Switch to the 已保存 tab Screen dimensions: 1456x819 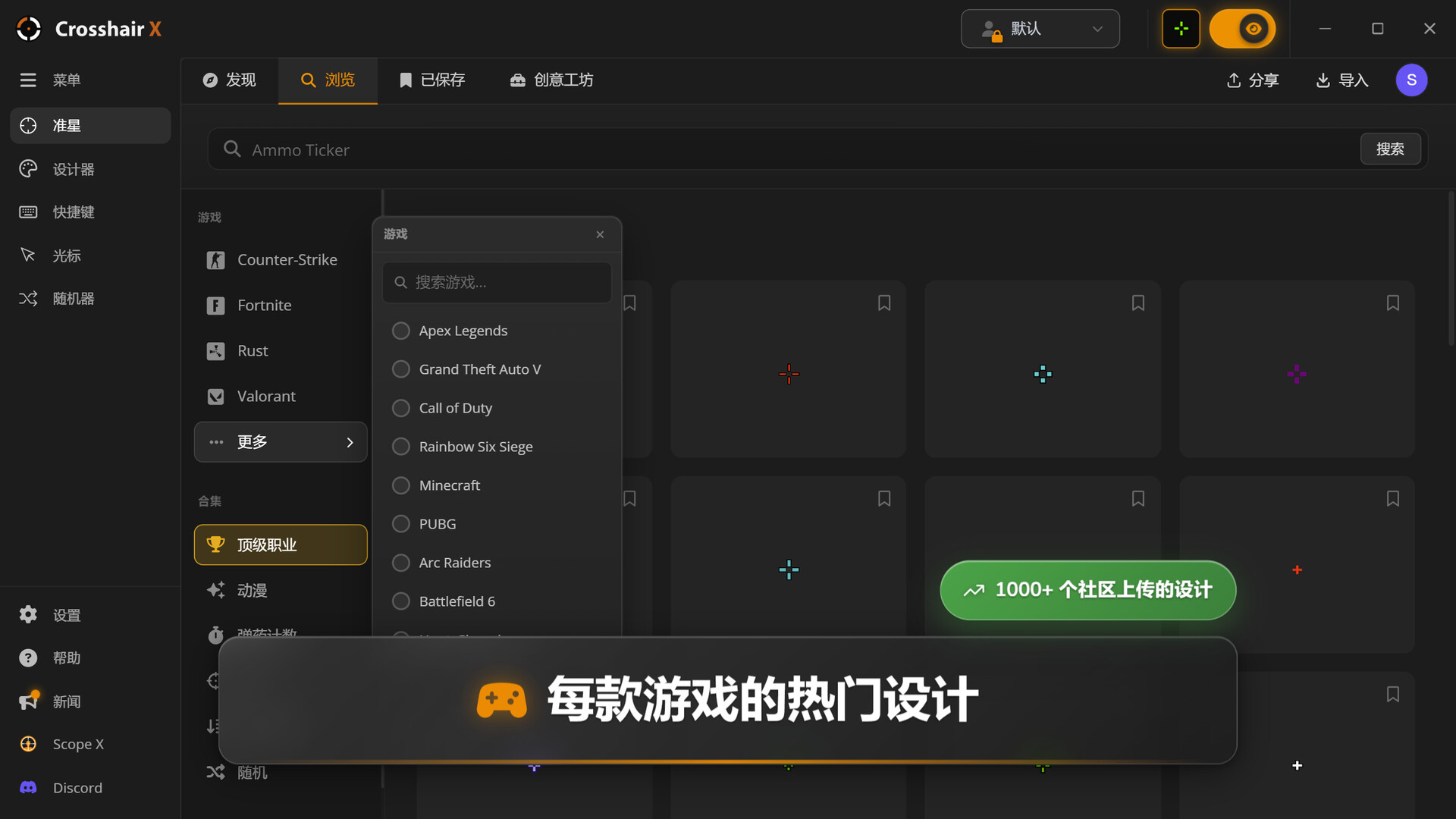coord(432,80)
